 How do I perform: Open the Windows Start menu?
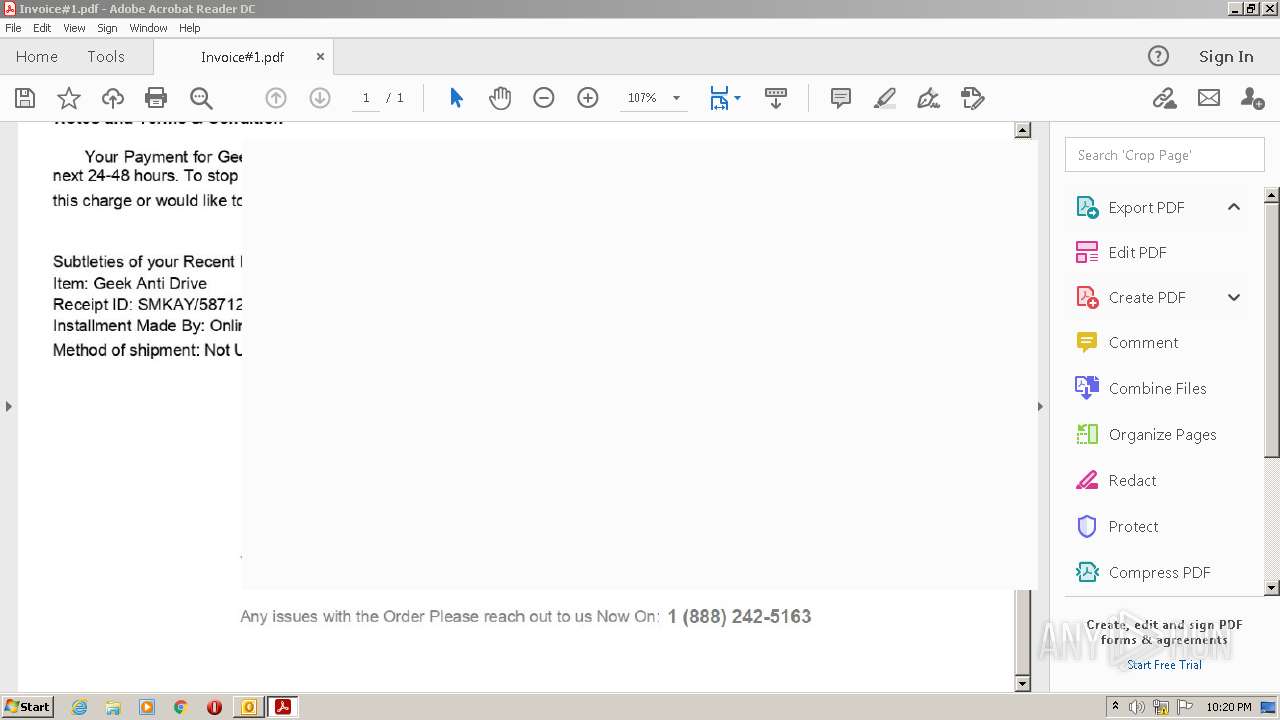point(28,707)
